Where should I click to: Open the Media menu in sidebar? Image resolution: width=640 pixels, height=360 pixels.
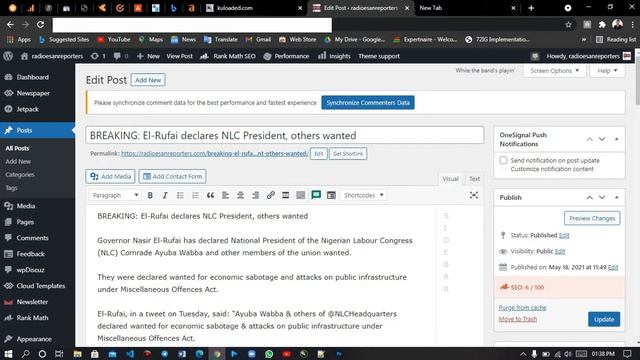tap(25, 206)
